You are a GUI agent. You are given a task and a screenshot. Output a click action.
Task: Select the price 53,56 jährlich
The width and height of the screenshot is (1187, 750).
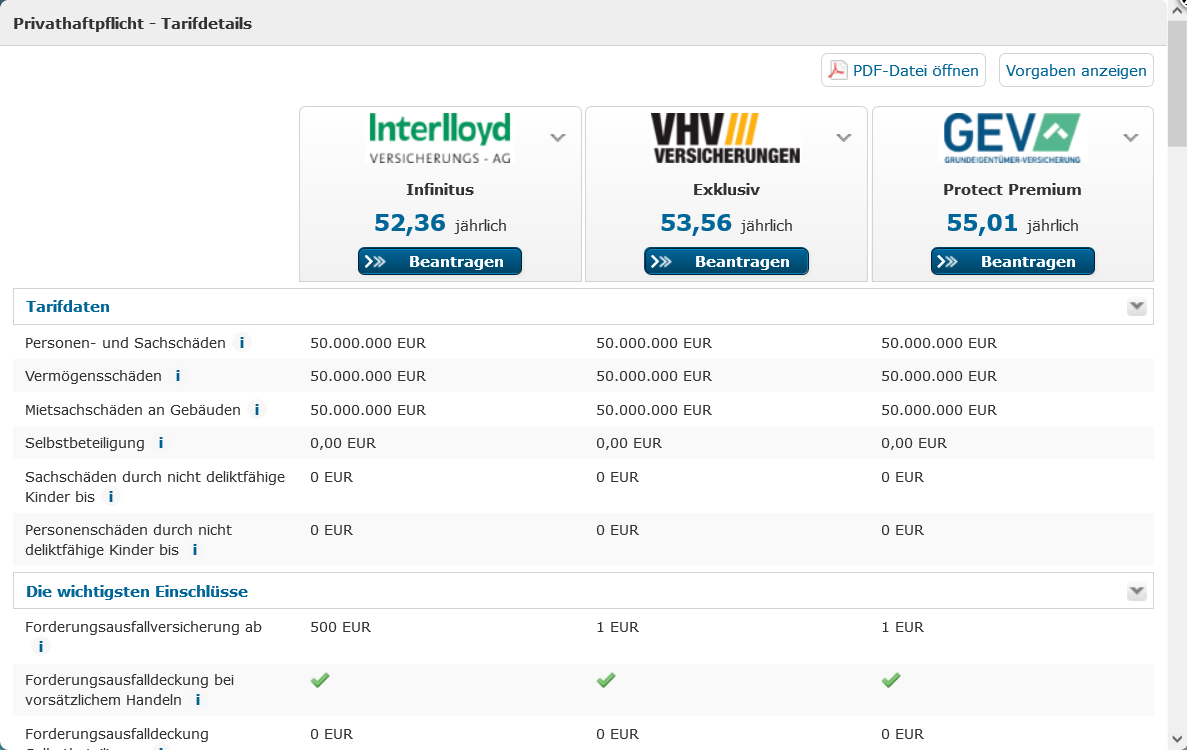coord(726,223)
